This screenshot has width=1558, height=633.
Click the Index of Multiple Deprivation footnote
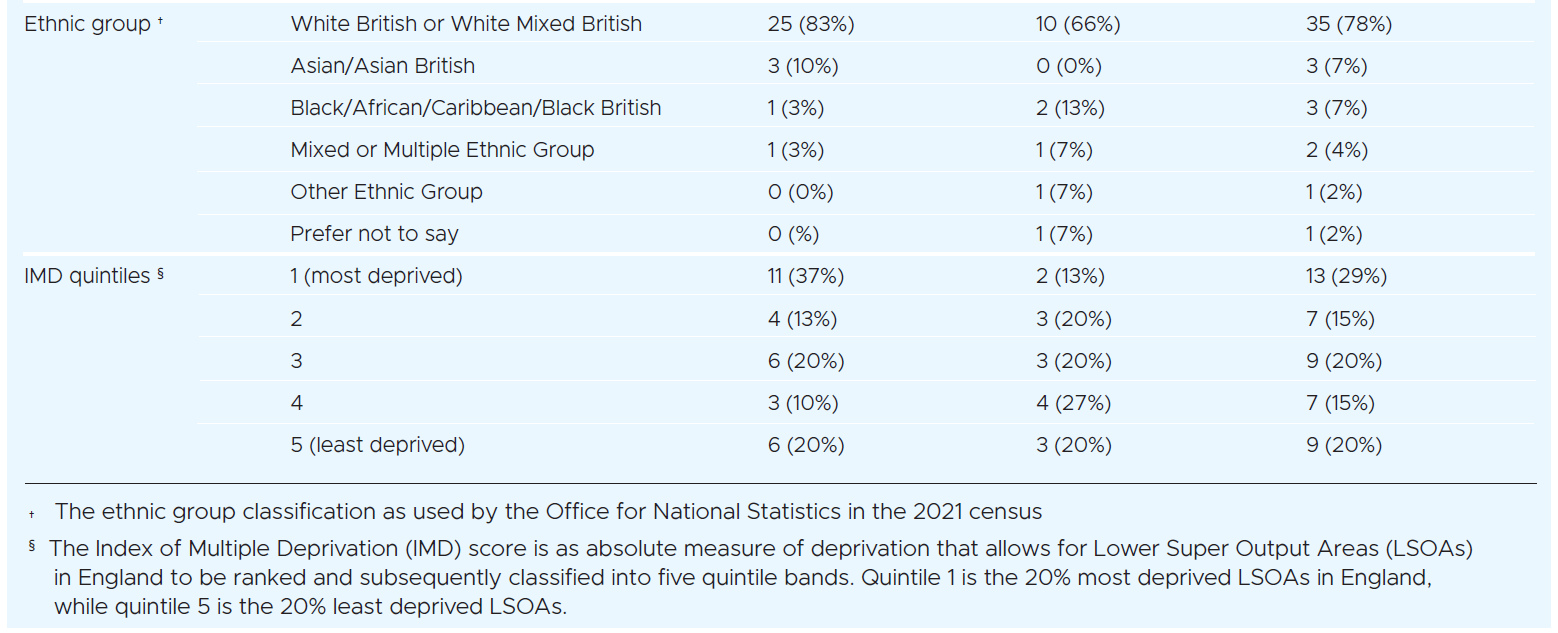(760, 578)
